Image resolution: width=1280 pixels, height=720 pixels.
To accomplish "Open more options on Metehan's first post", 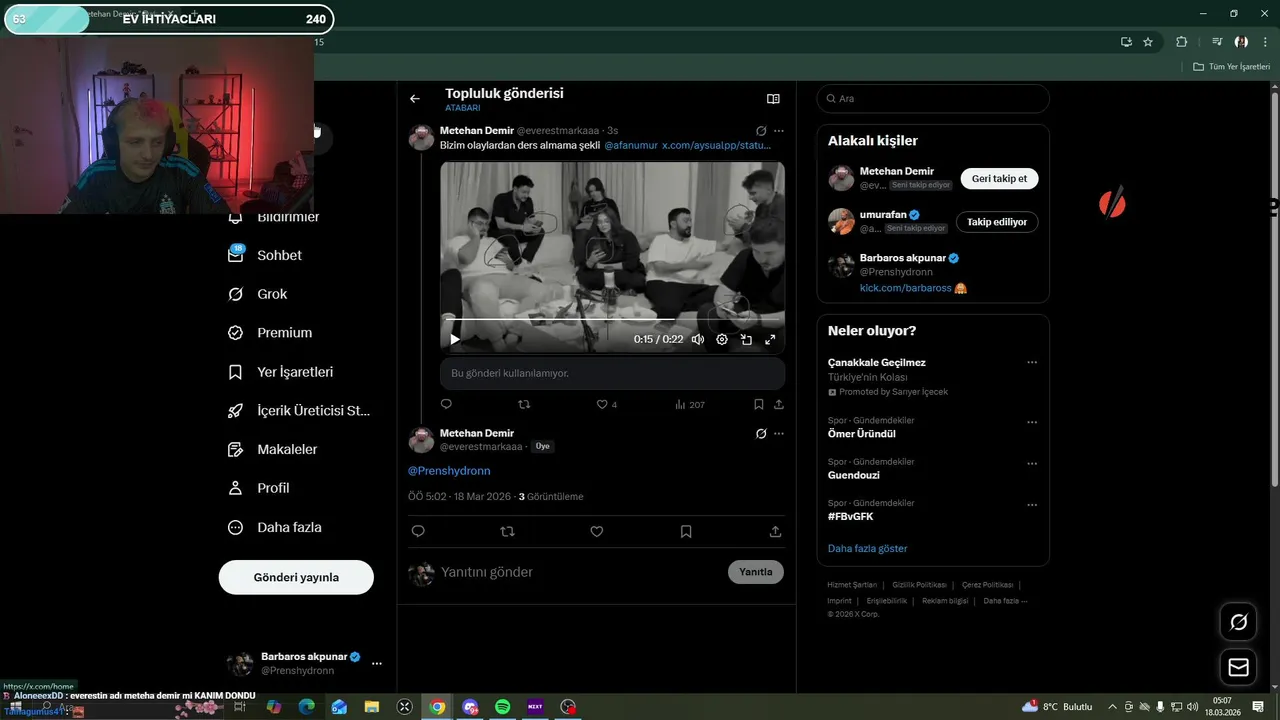I will 779,131.
